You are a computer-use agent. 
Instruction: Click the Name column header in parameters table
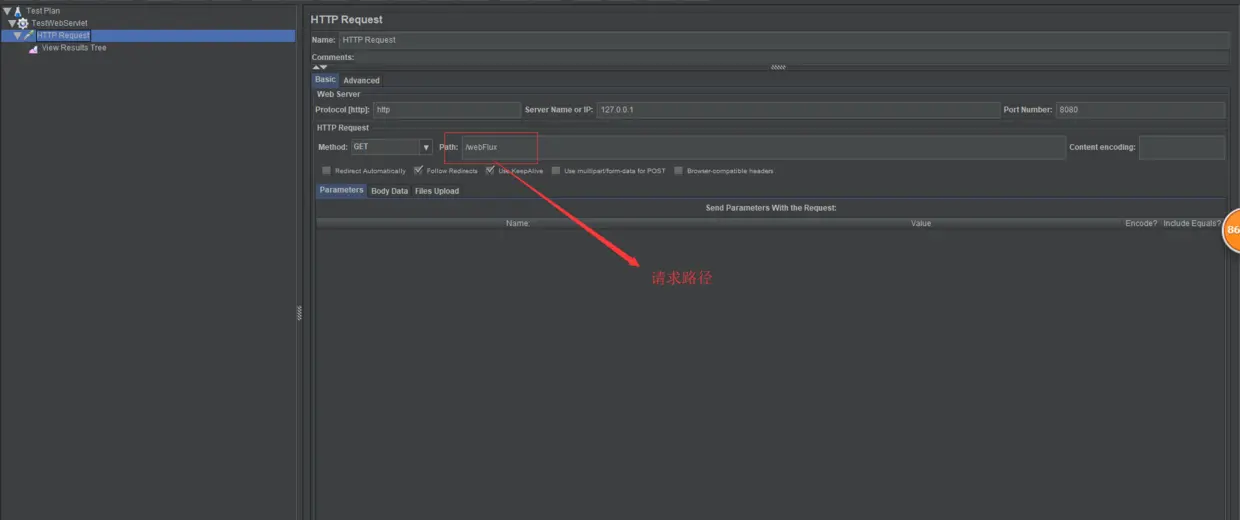[517, 223]
